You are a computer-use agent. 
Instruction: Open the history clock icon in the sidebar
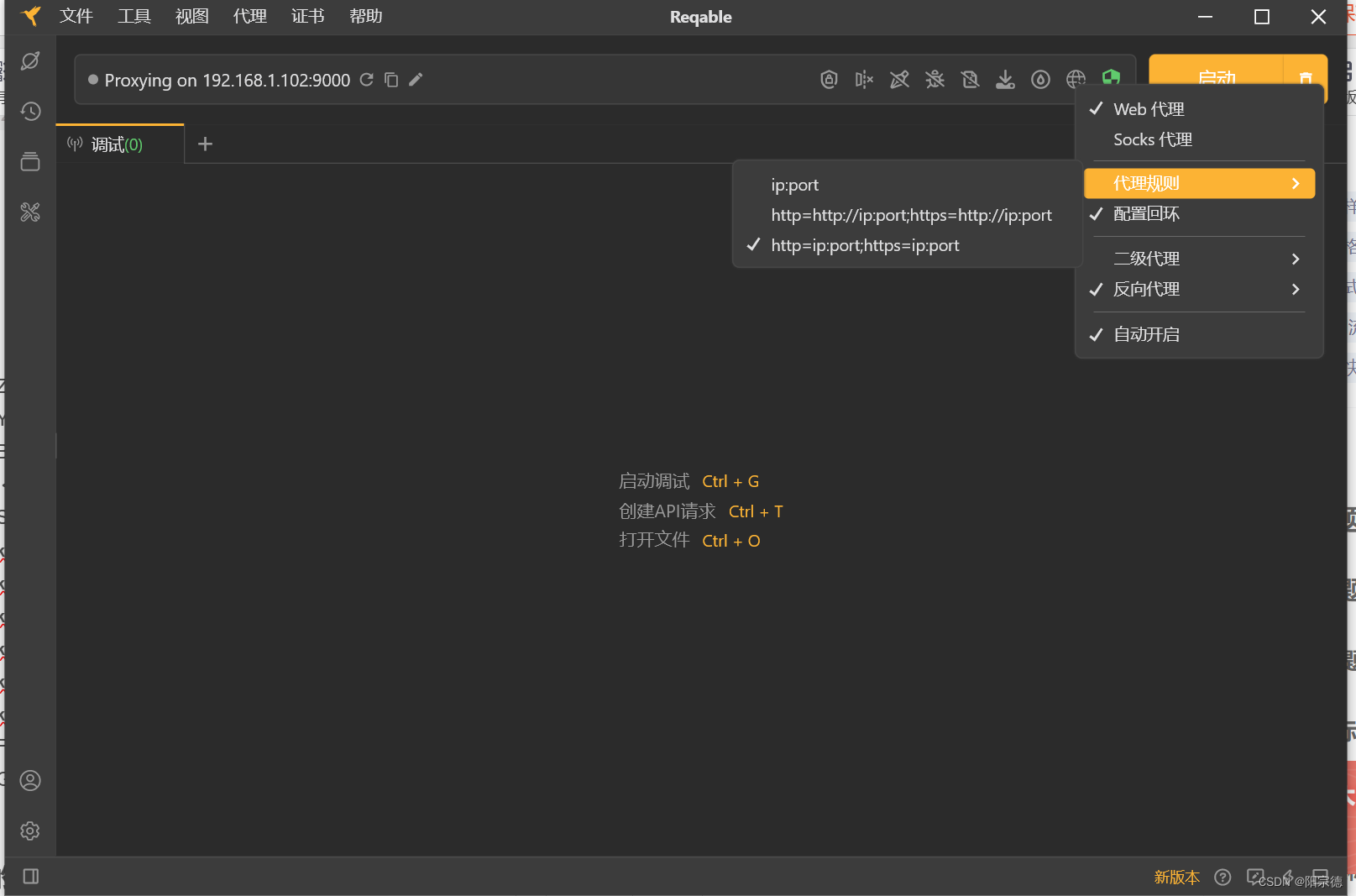point(30,112)
